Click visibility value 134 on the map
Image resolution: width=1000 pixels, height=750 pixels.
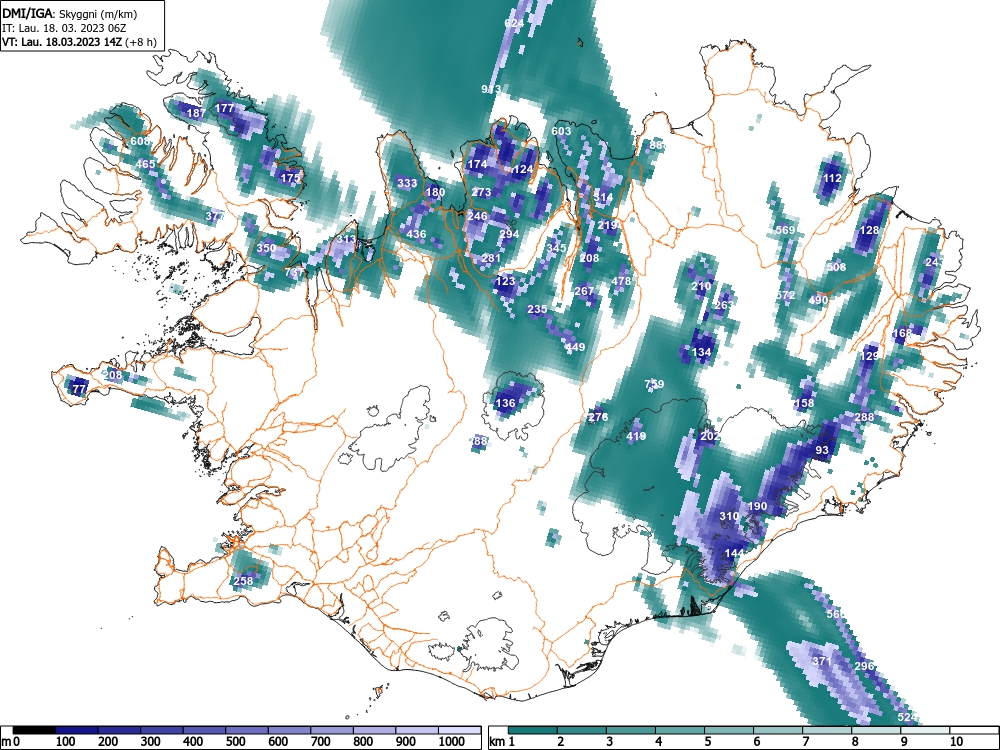702,352
